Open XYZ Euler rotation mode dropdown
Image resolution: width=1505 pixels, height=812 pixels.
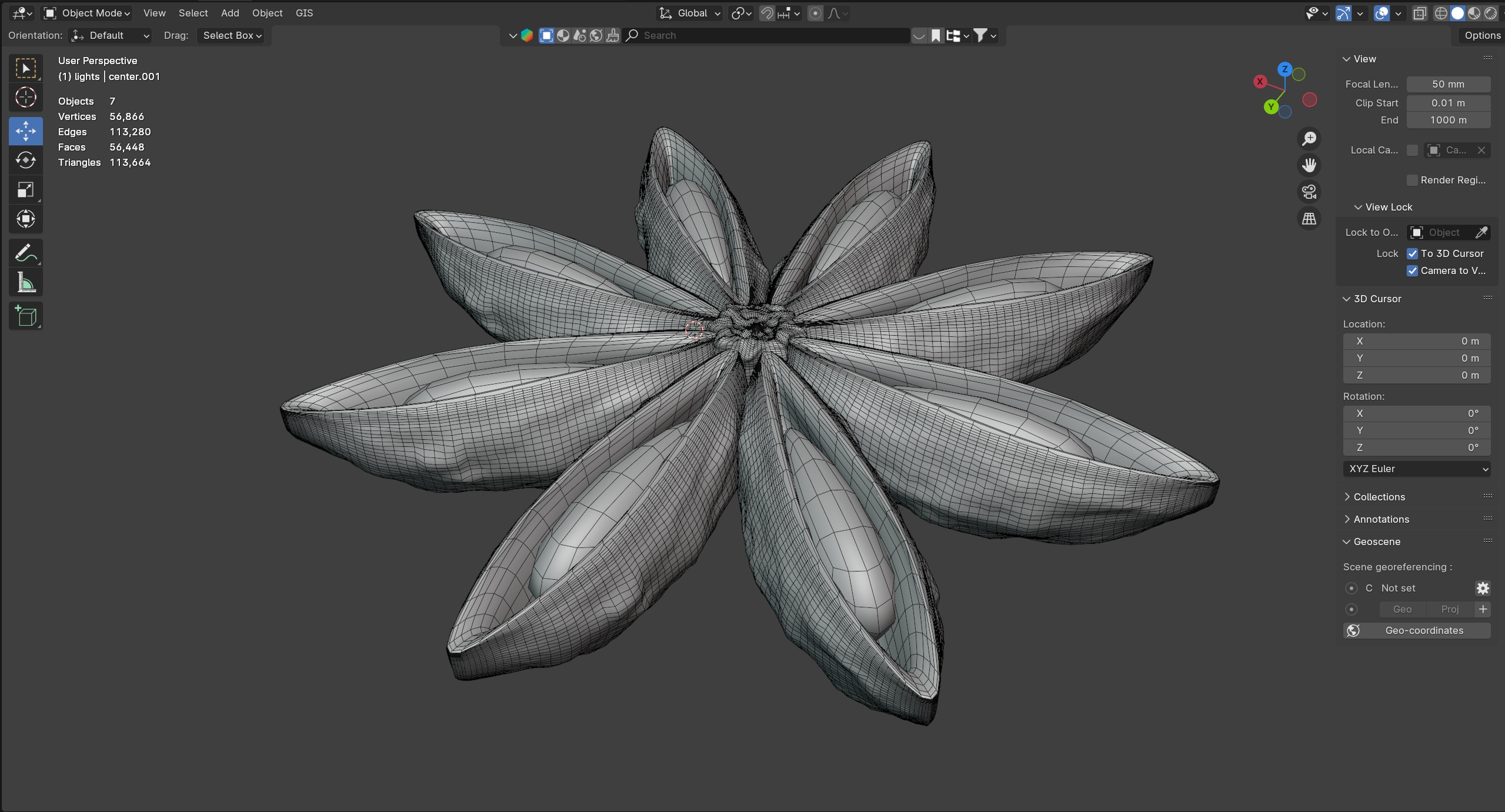pos(1416,469)
